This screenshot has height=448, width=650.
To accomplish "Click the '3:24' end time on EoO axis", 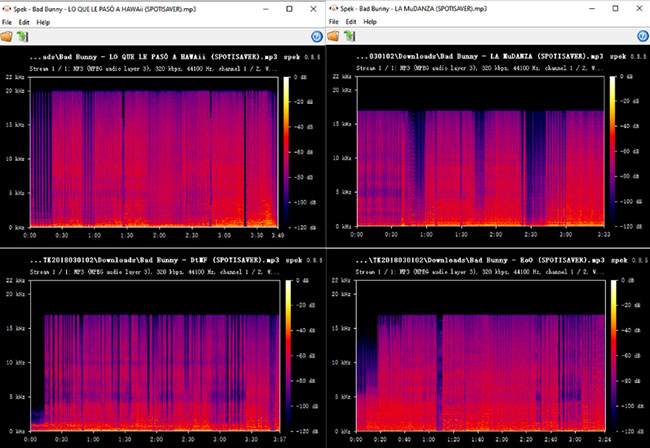I will point(604,439).
